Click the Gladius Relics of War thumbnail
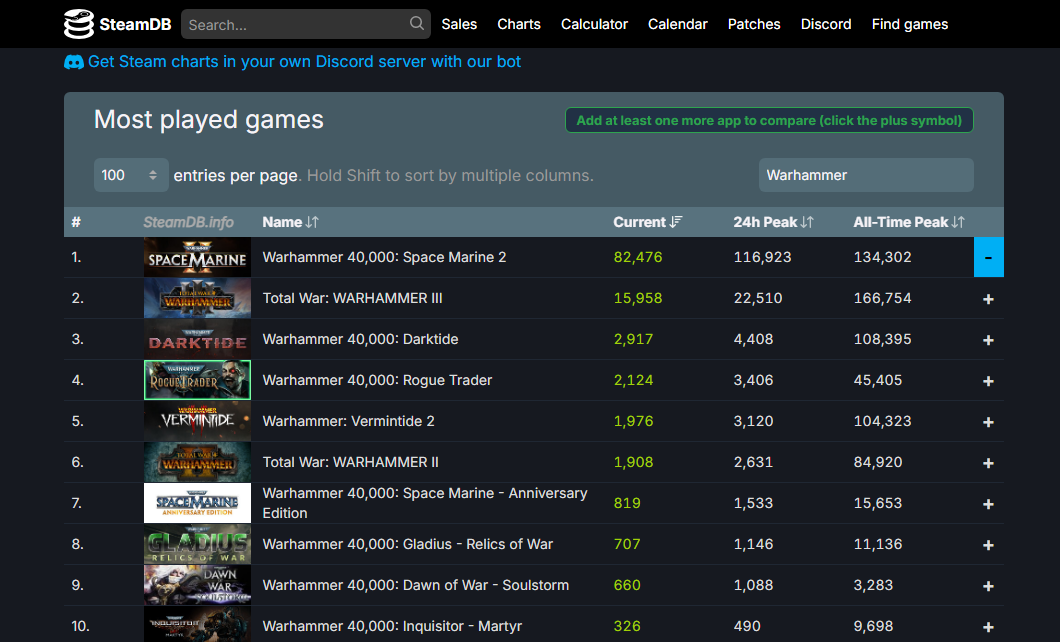 click(x=197, y=544)
